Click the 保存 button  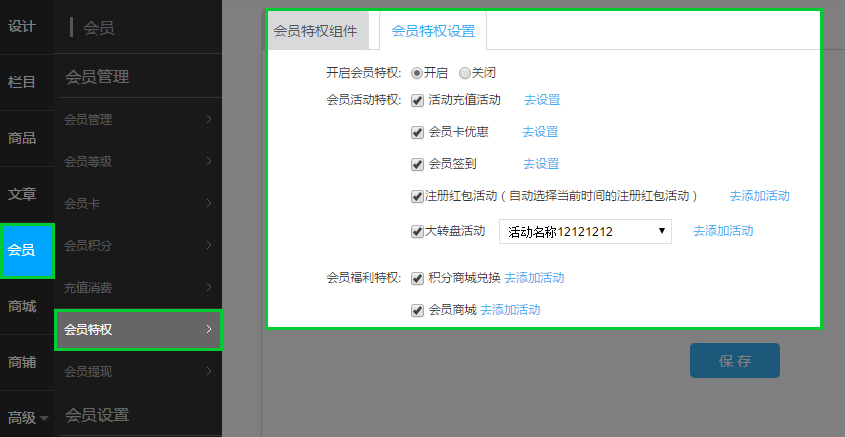(x=734, y=360)
